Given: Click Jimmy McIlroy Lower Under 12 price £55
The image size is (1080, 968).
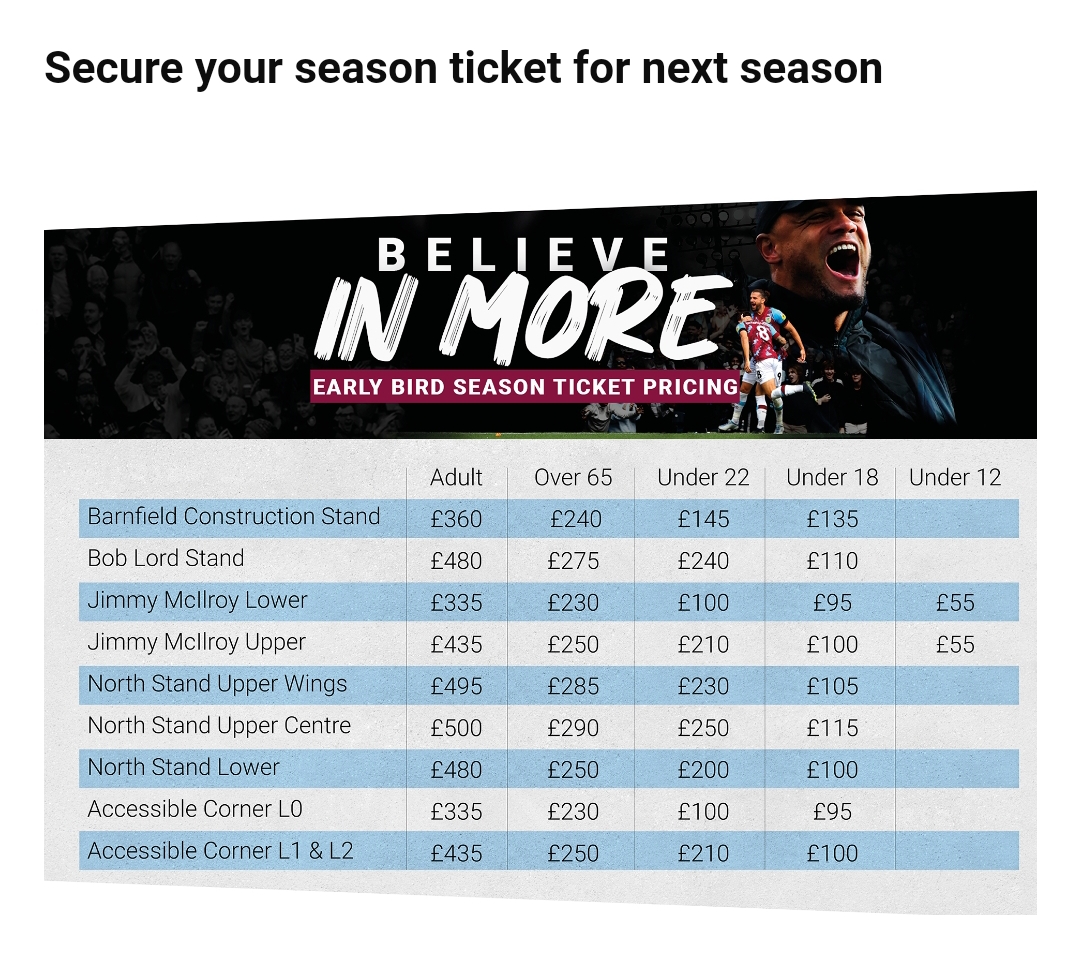Looking at the screenshot, I should 955,603.
